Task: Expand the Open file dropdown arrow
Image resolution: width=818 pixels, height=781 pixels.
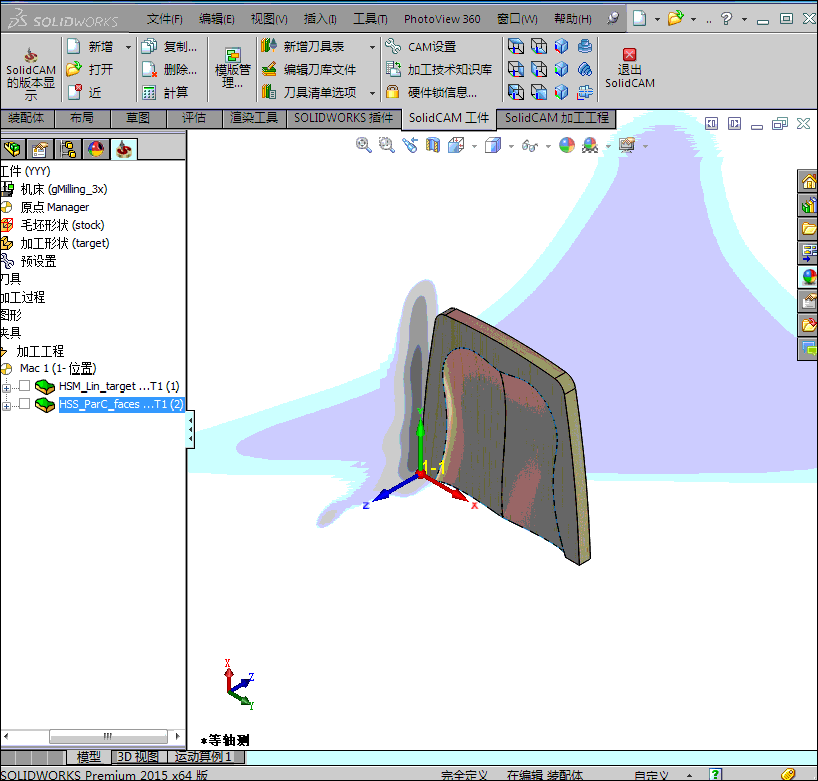Action: (693, 20)
